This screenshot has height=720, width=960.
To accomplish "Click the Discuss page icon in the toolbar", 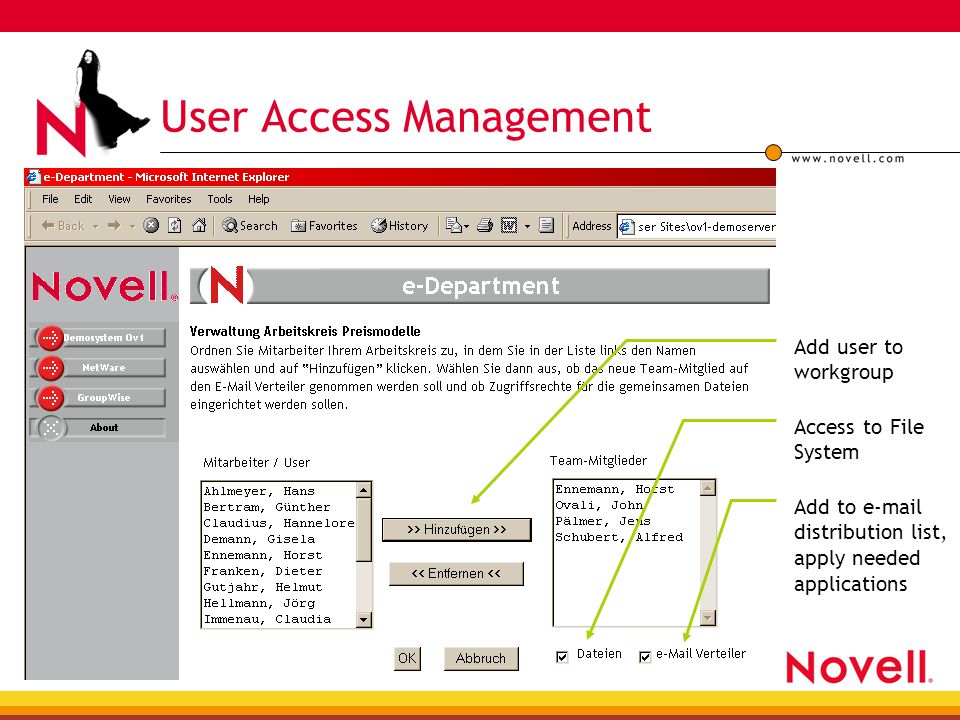I will coord(546,225).
